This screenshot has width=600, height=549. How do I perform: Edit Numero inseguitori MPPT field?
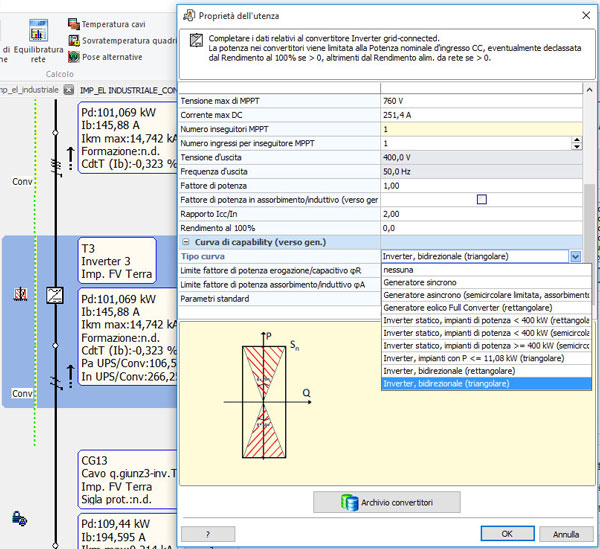(x=481, y=129)
